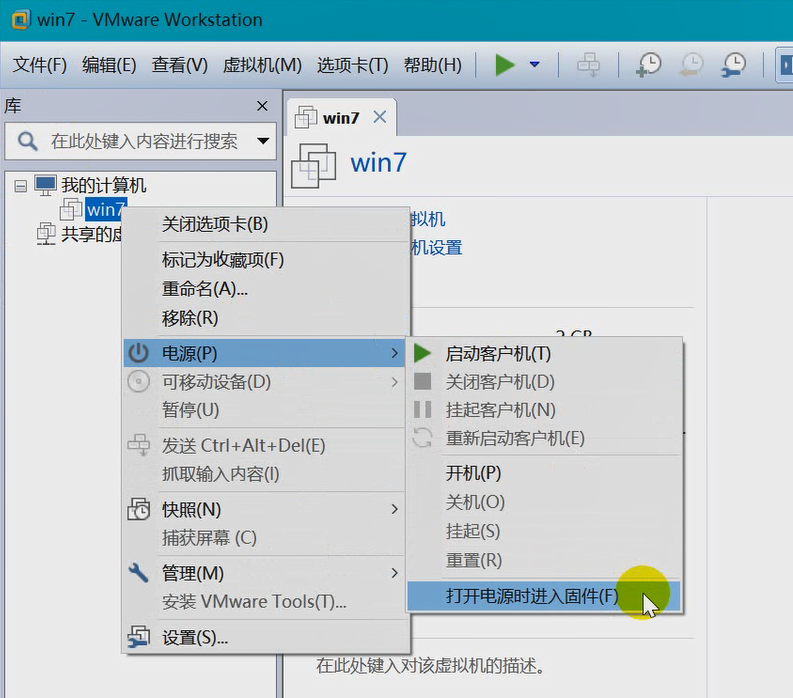Select 我的计算机 in the library tree
Image resolution: width=793 pixels, height=698 pixels.
(104, 185)
